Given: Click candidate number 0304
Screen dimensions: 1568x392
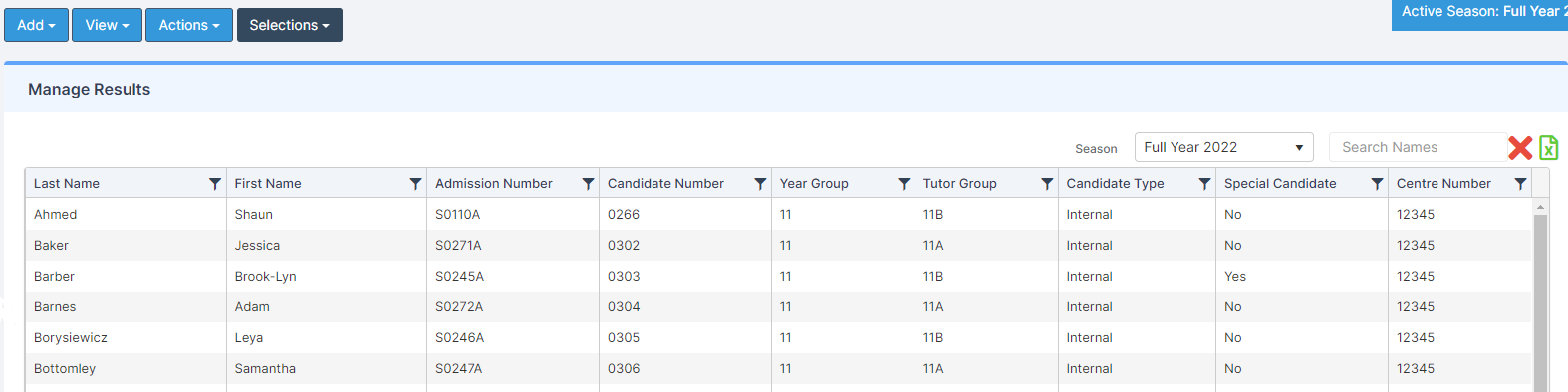Looking at the screenshot, I should click(624, 307).
